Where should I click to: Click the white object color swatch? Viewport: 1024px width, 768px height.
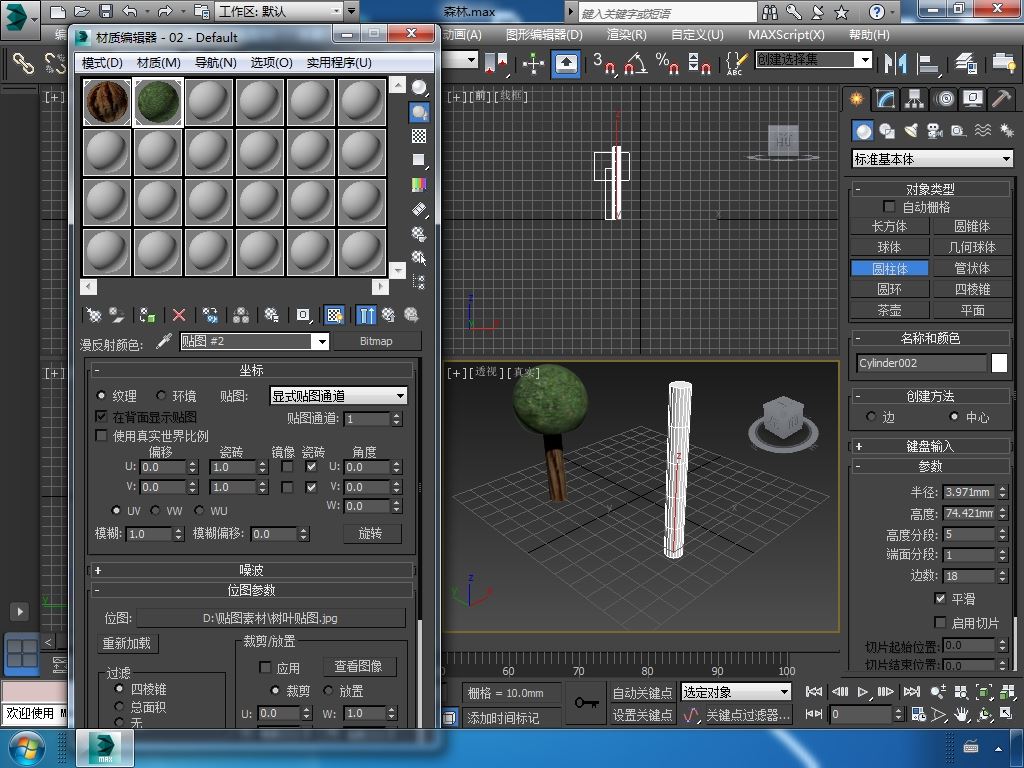pyautogui.click(x=999, y=363)
